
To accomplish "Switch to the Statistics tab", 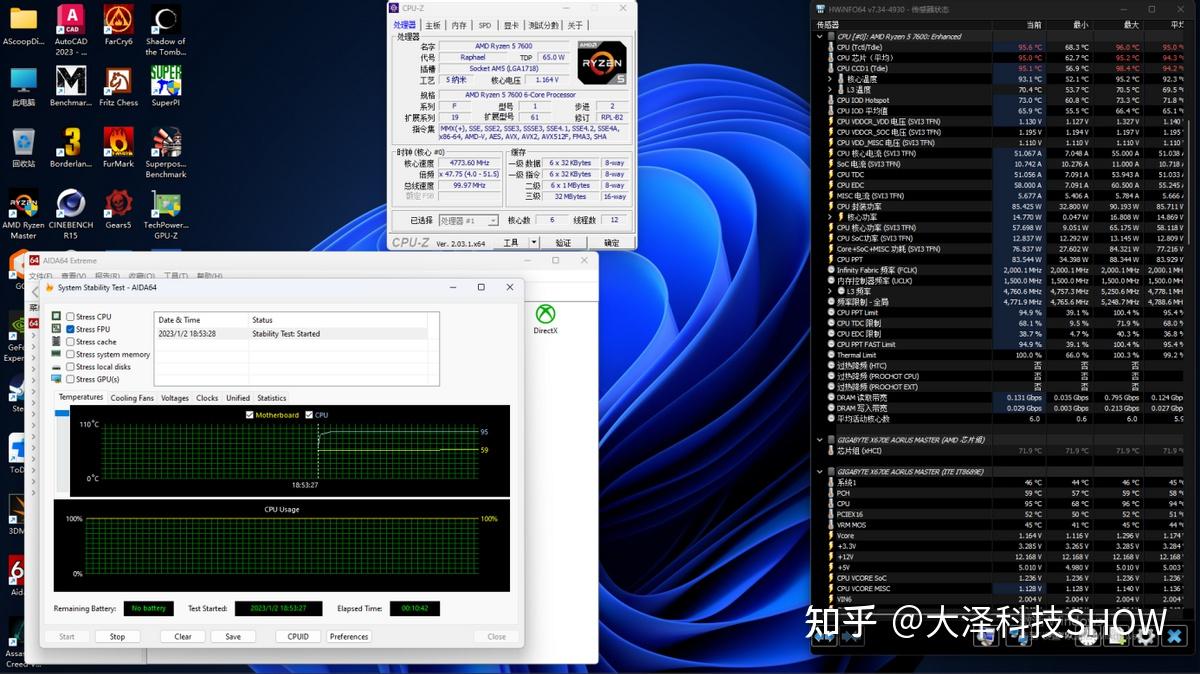I will (272, 398).
